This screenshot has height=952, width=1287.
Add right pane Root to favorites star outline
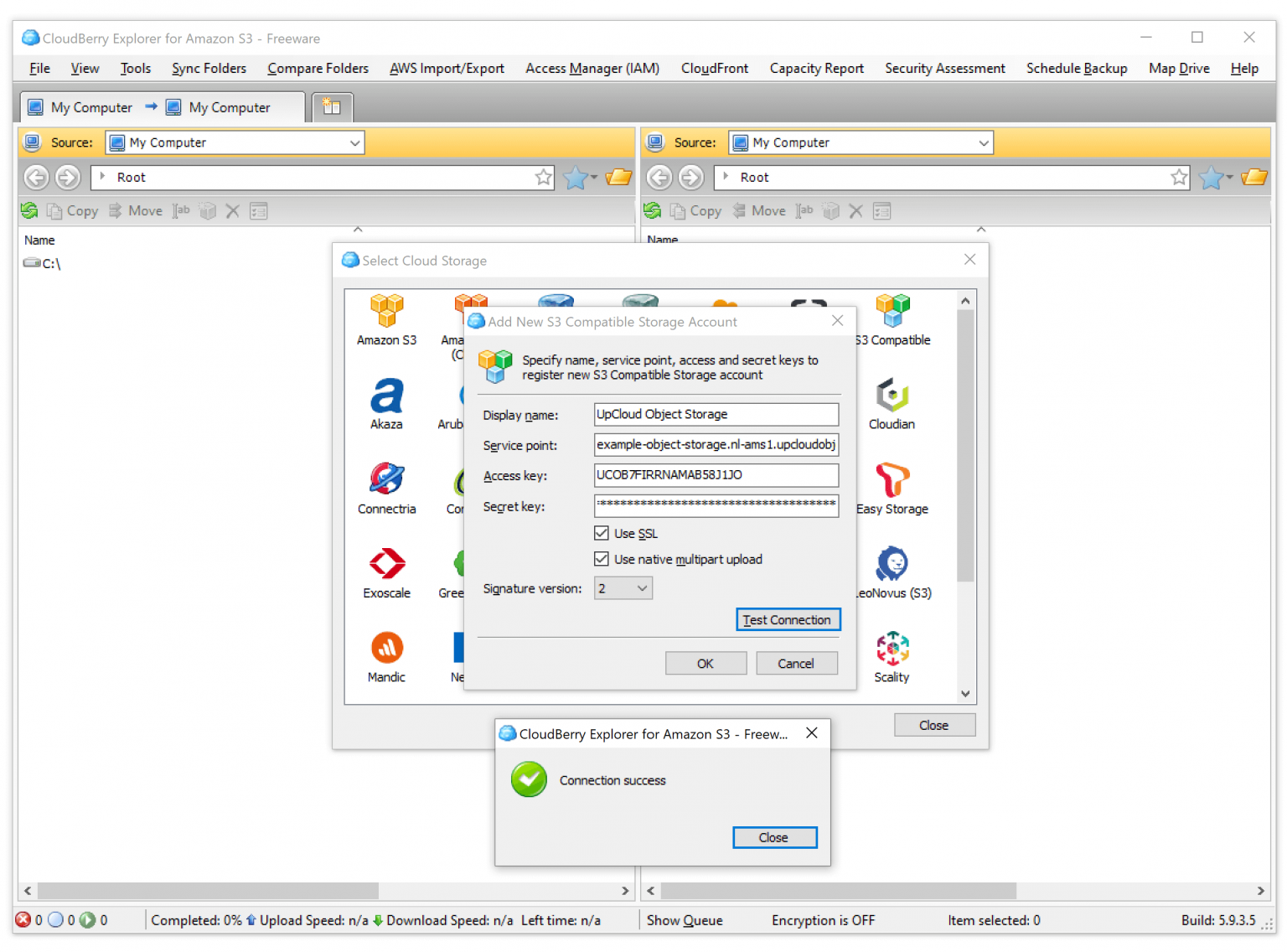click(1180, 177)
